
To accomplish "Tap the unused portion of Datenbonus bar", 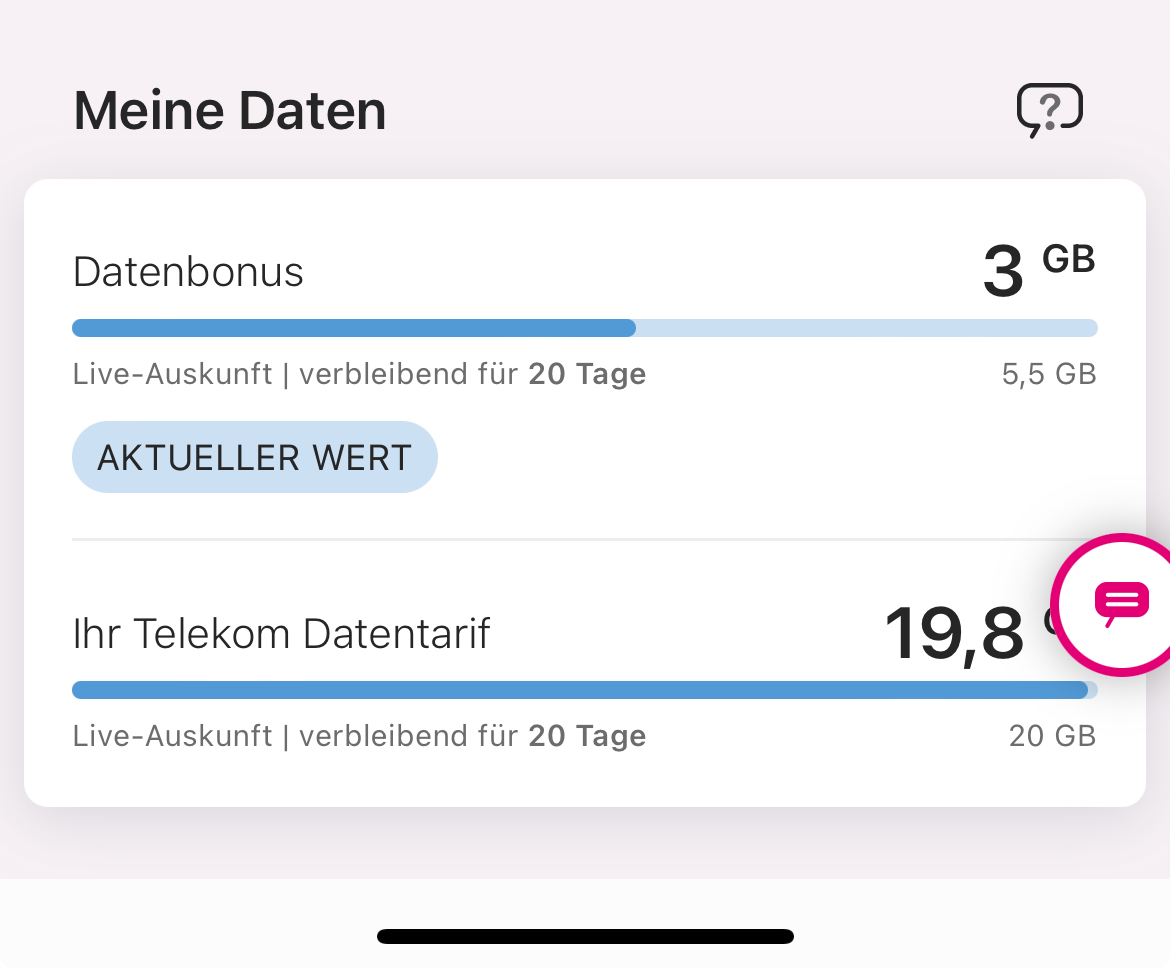I will pos(866,328).
